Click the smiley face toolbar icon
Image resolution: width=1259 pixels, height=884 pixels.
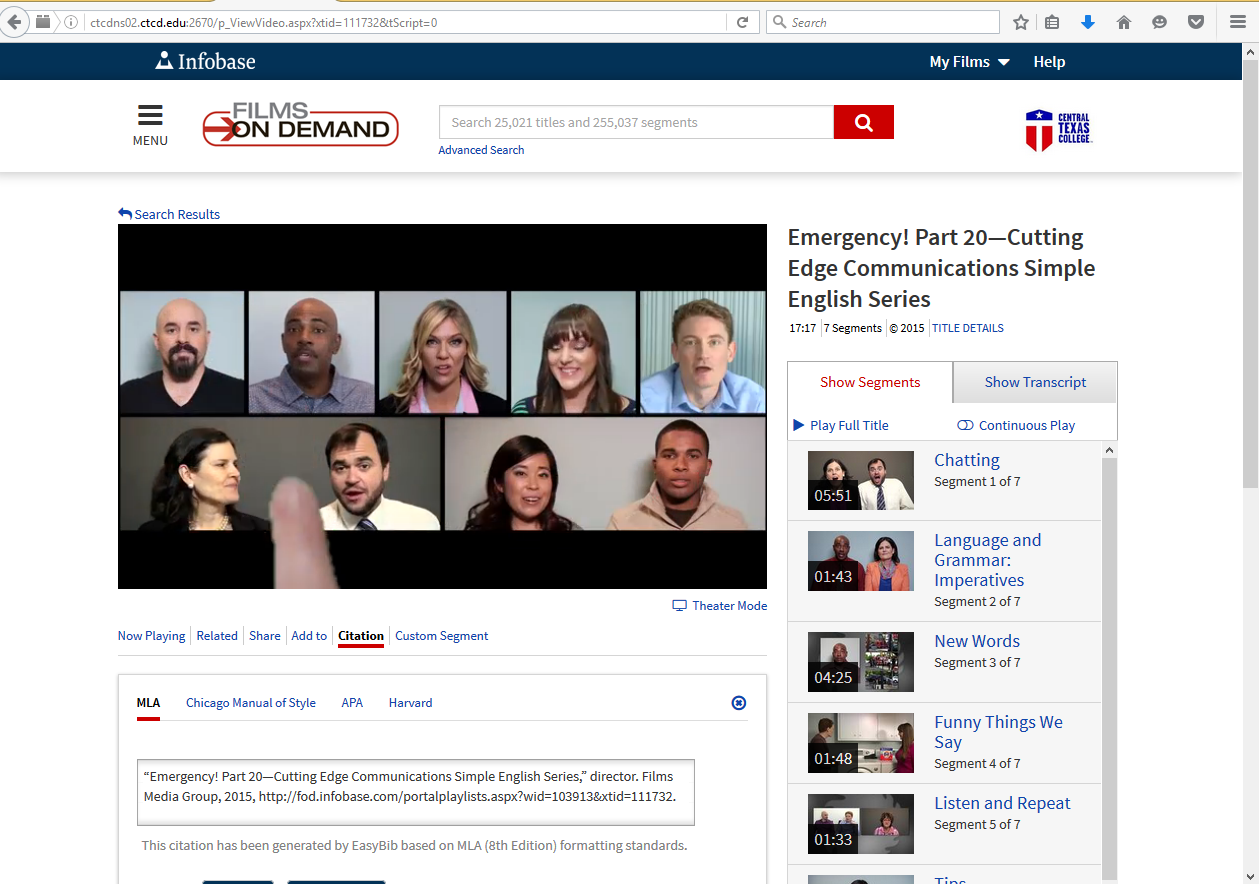click(1160, 22)
